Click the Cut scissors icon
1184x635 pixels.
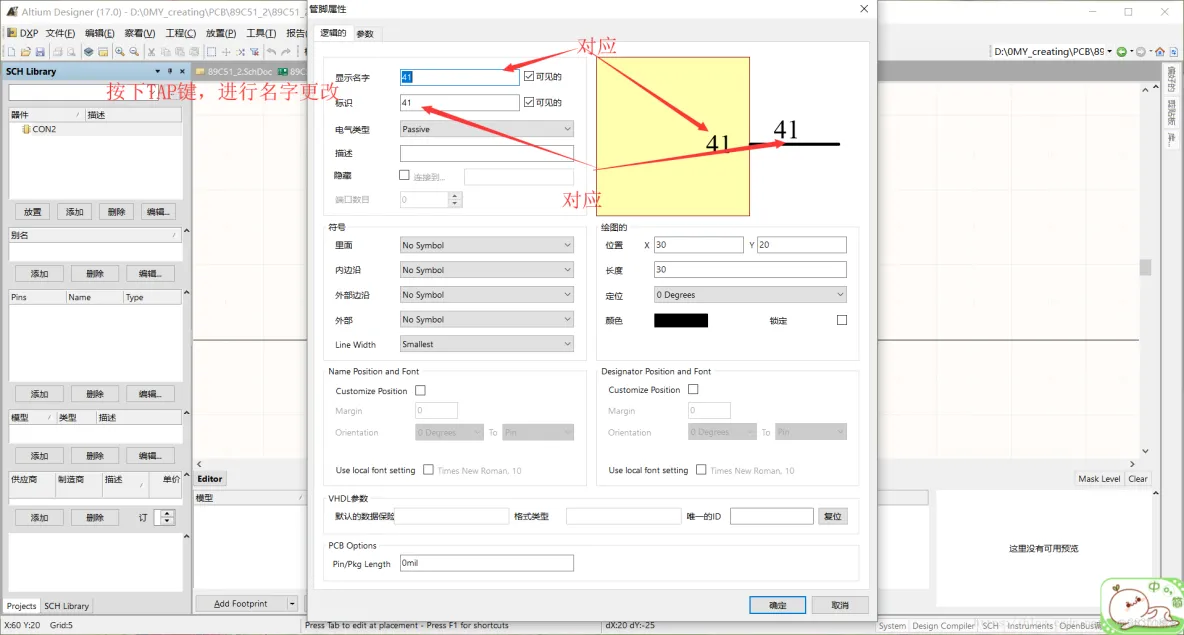tap(151, 52)
